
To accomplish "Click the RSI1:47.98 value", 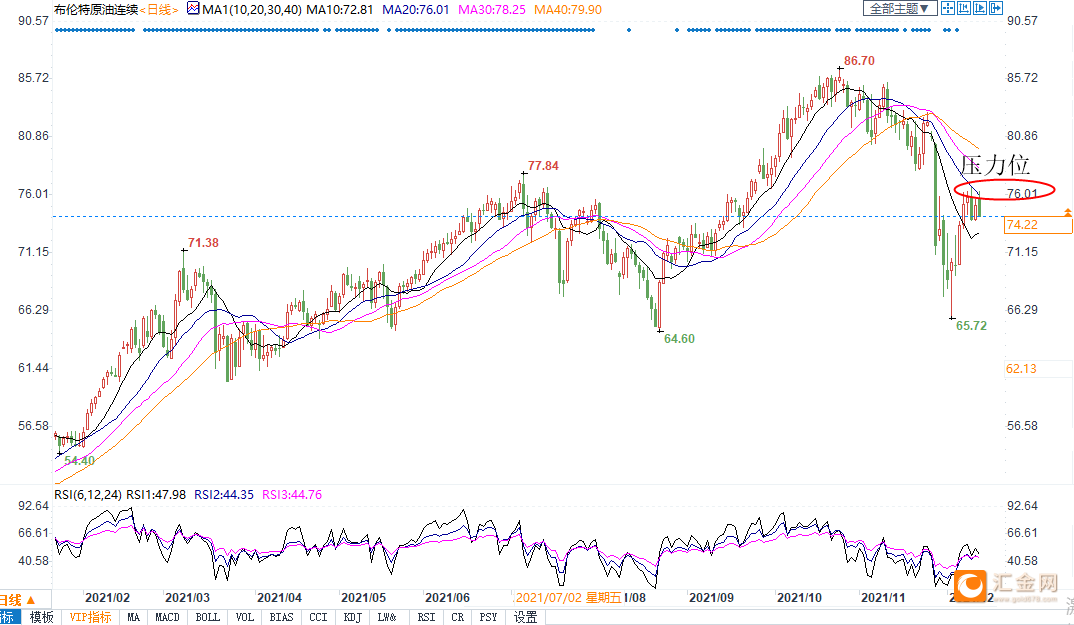I will point(156,494).
